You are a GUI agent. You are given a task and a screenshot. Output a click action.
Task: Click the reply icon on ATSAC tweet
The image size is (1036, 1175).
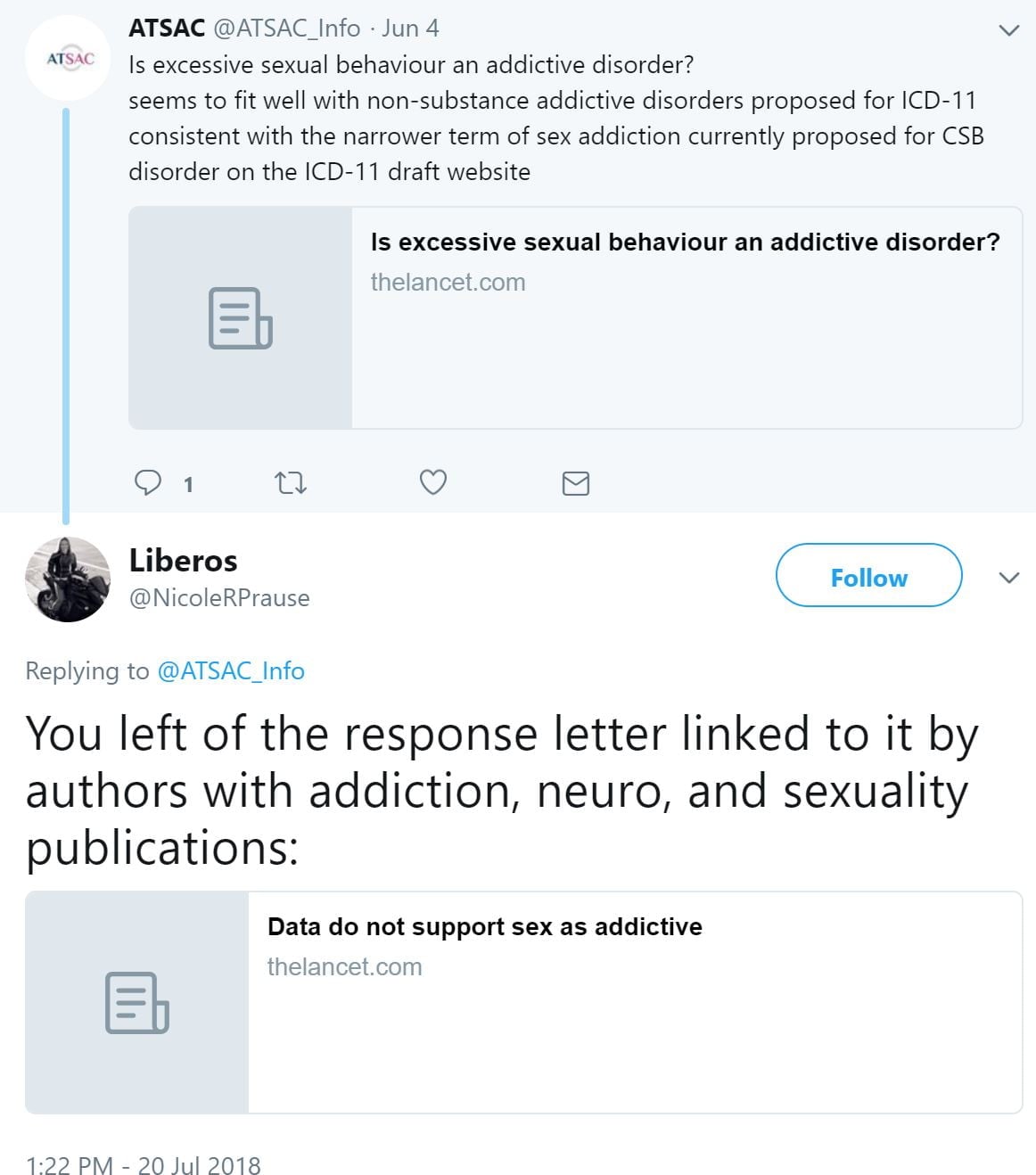coord(148,482)
